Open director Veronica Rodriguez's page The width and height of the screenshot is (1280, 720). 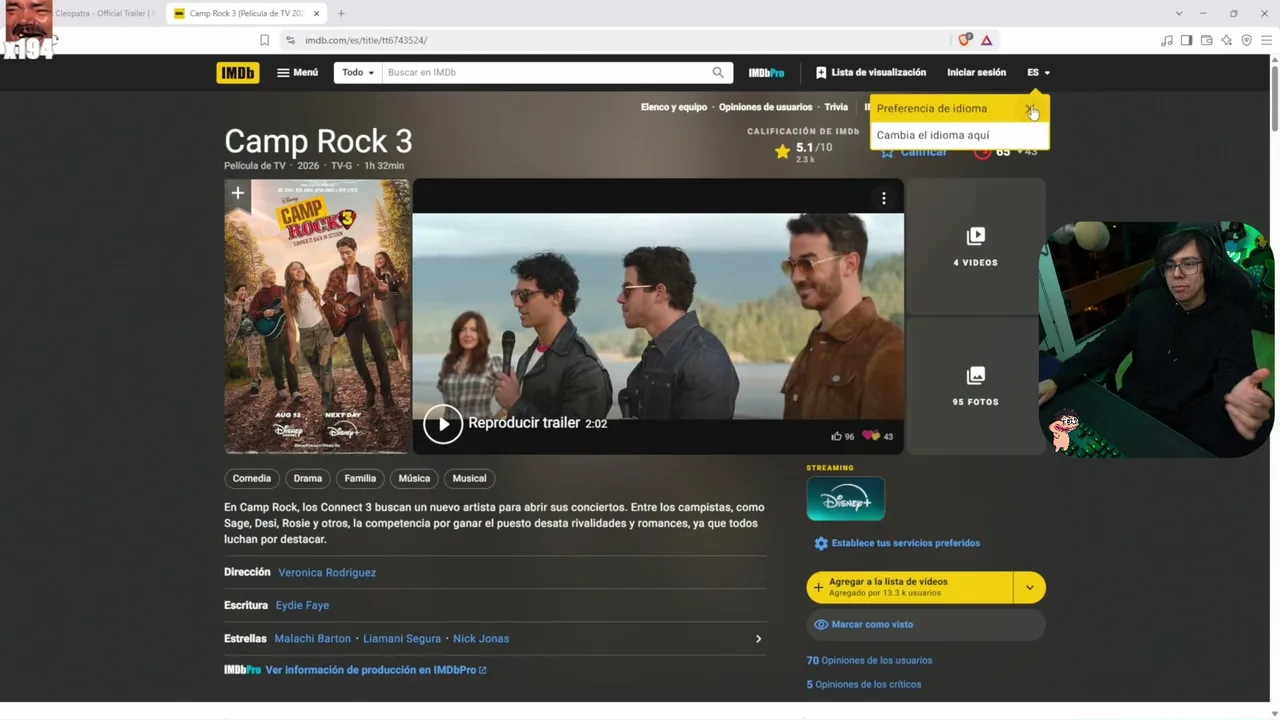point(327,572)
